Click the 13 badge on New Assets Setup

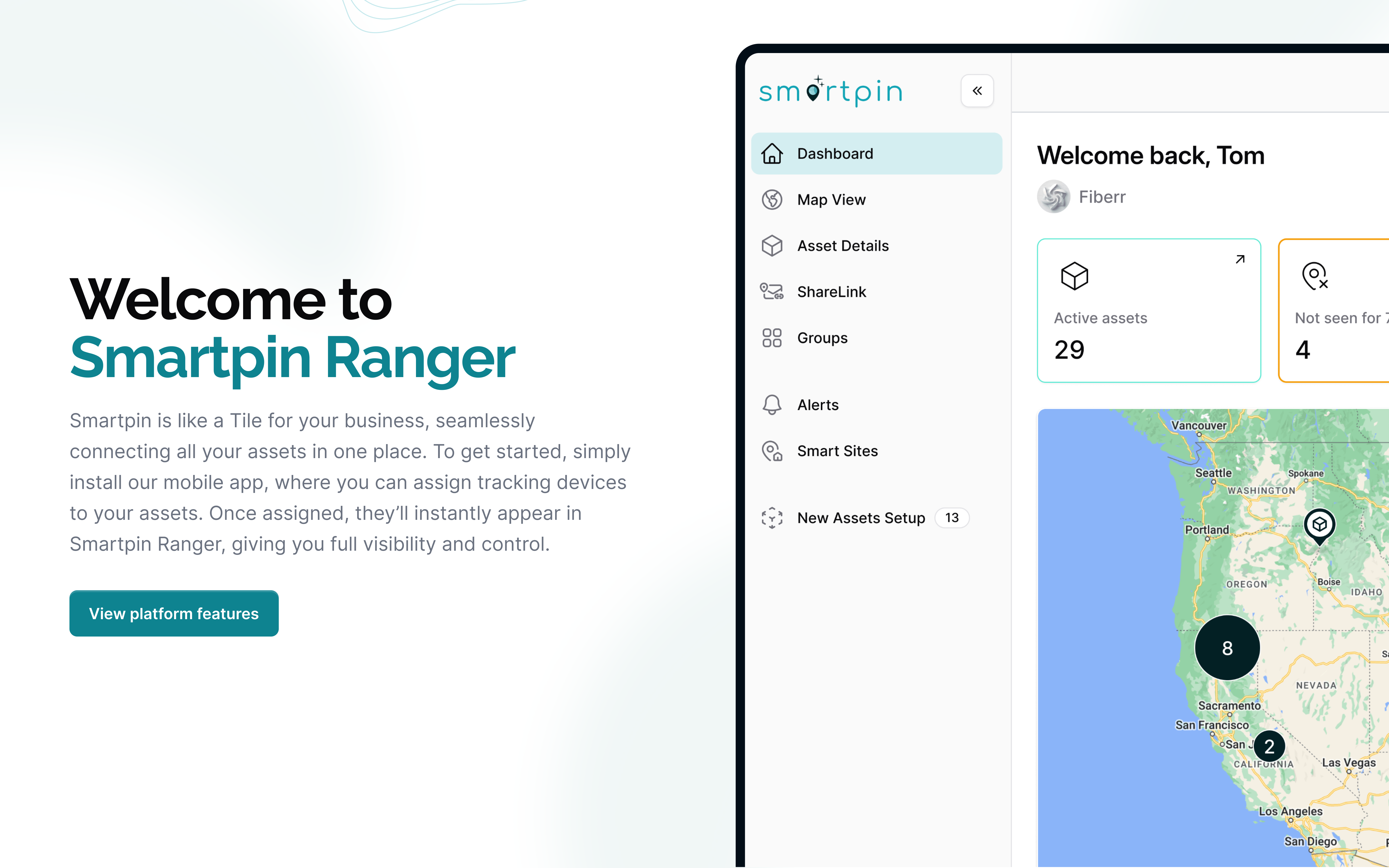952,518
